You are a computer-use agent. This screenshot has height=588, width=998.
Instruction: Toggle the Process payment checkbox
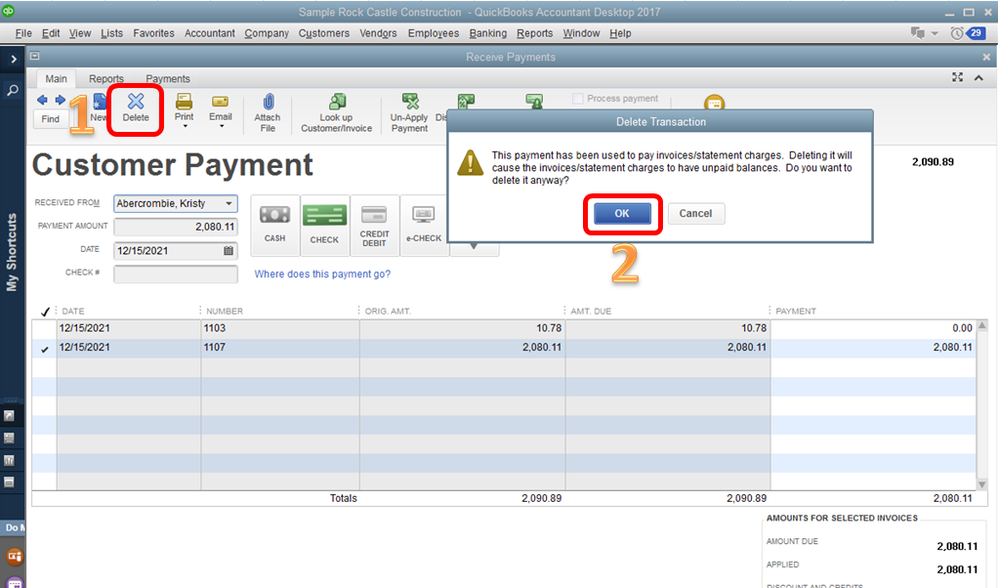coord(578,99)
